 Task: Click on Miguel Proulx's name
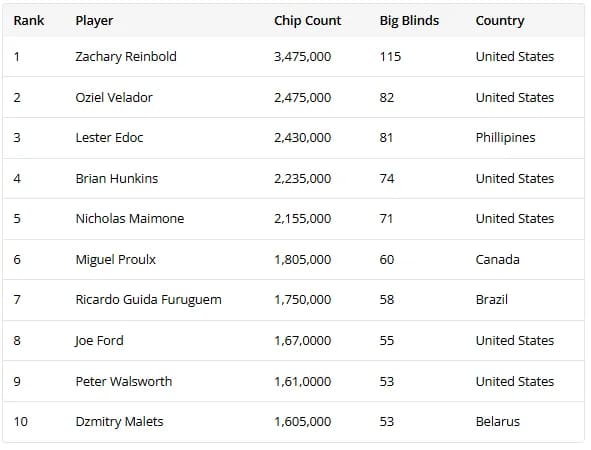point(116,260)
